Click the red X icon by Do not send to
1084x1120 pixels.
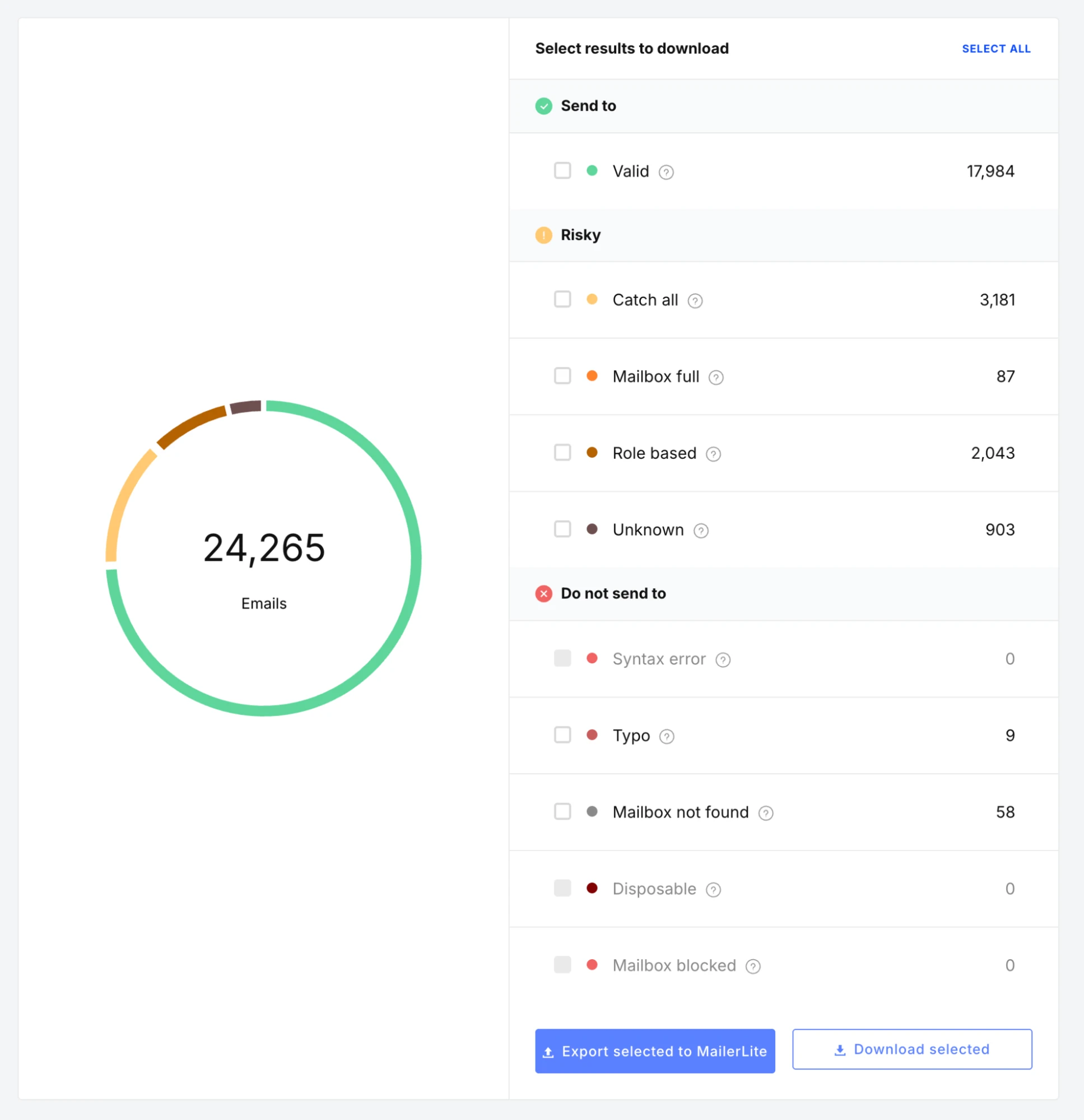[543, 594]
